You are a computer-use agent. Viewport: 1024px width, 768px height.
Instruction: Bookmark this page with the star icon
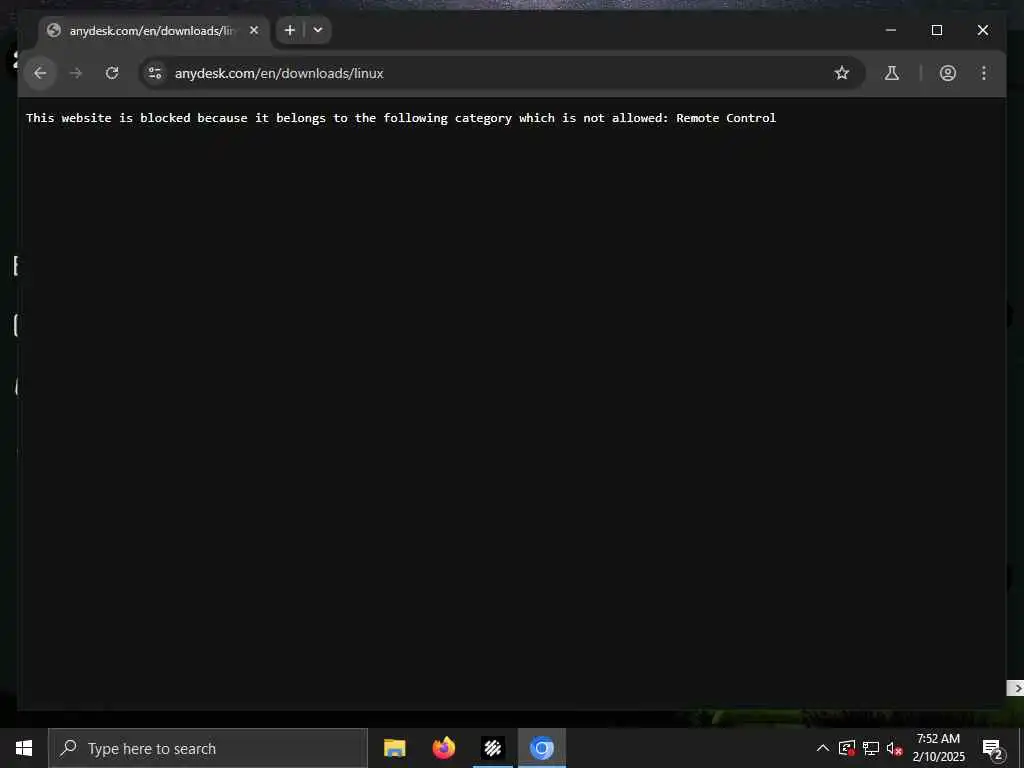click(842, 73)
